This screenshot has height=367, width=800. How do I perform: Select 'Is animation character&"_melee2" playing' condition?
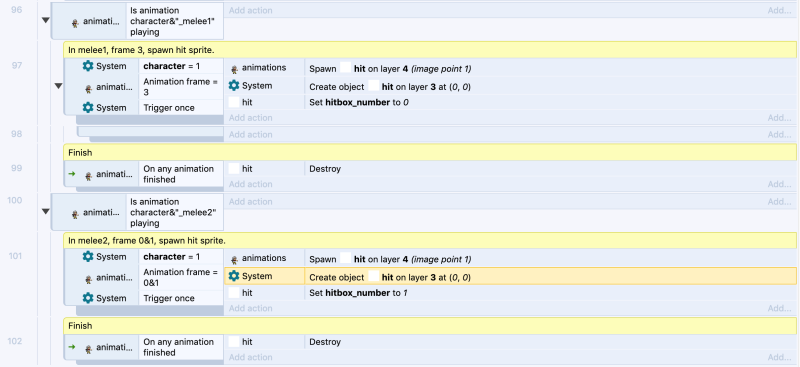pyautogui.click(x=174, y=212)
